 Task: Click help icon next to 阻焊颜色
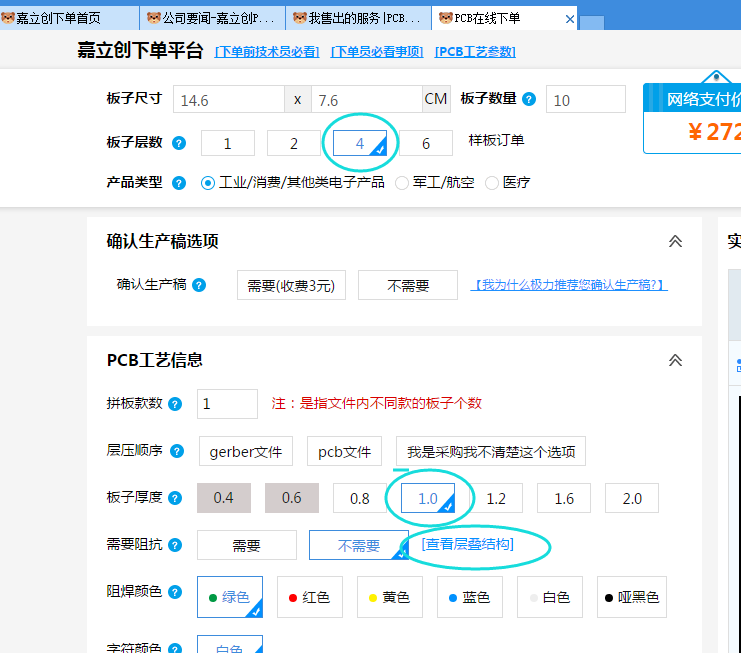pyautogui.click(x=175, y=592)
